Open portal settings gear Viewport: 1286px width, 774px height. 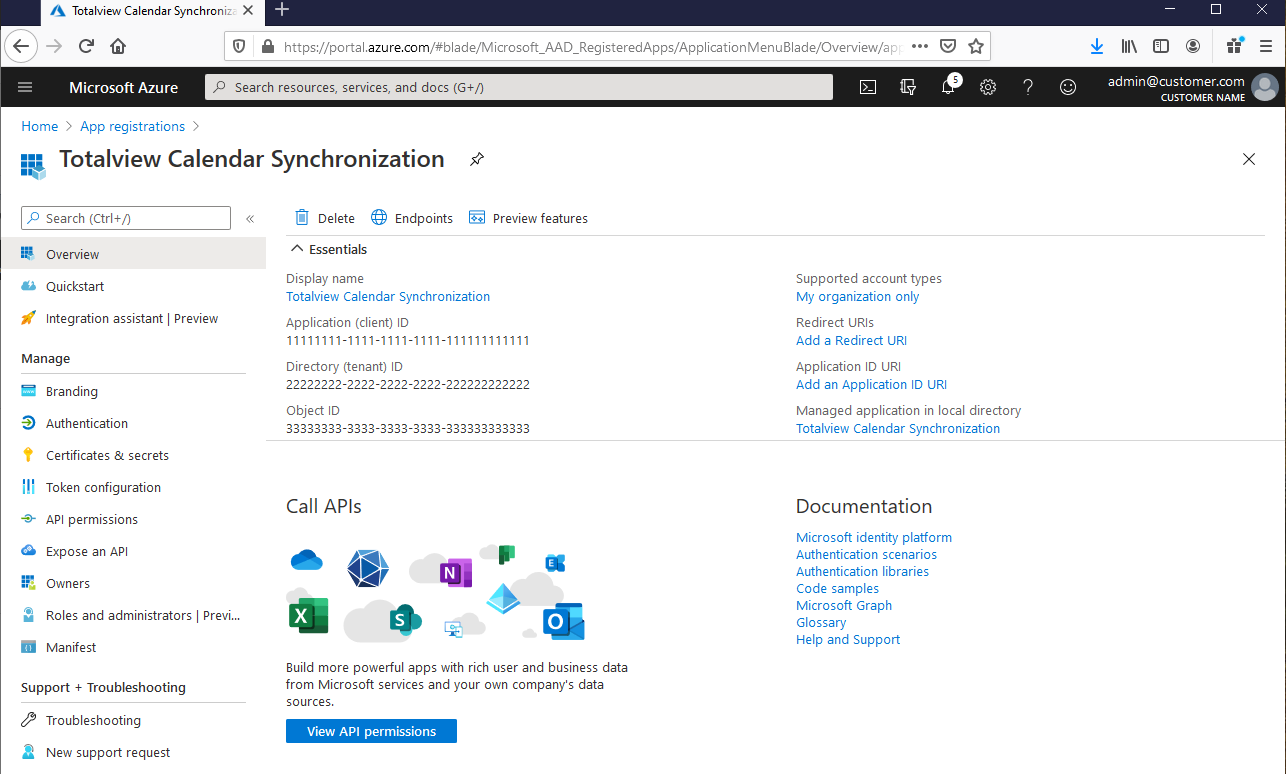[988, 87]
